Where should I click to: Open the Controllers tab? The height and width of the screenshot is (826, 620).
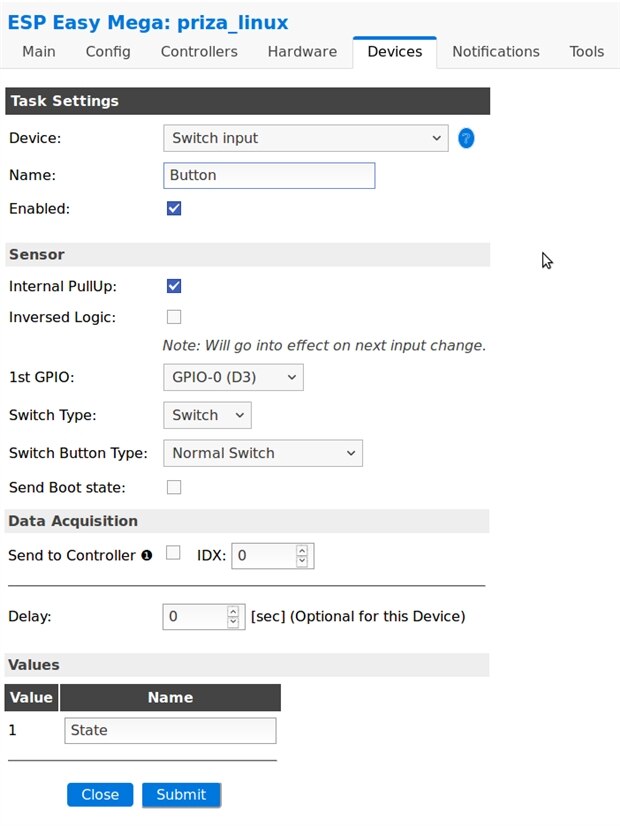click(x=199, y=52)
